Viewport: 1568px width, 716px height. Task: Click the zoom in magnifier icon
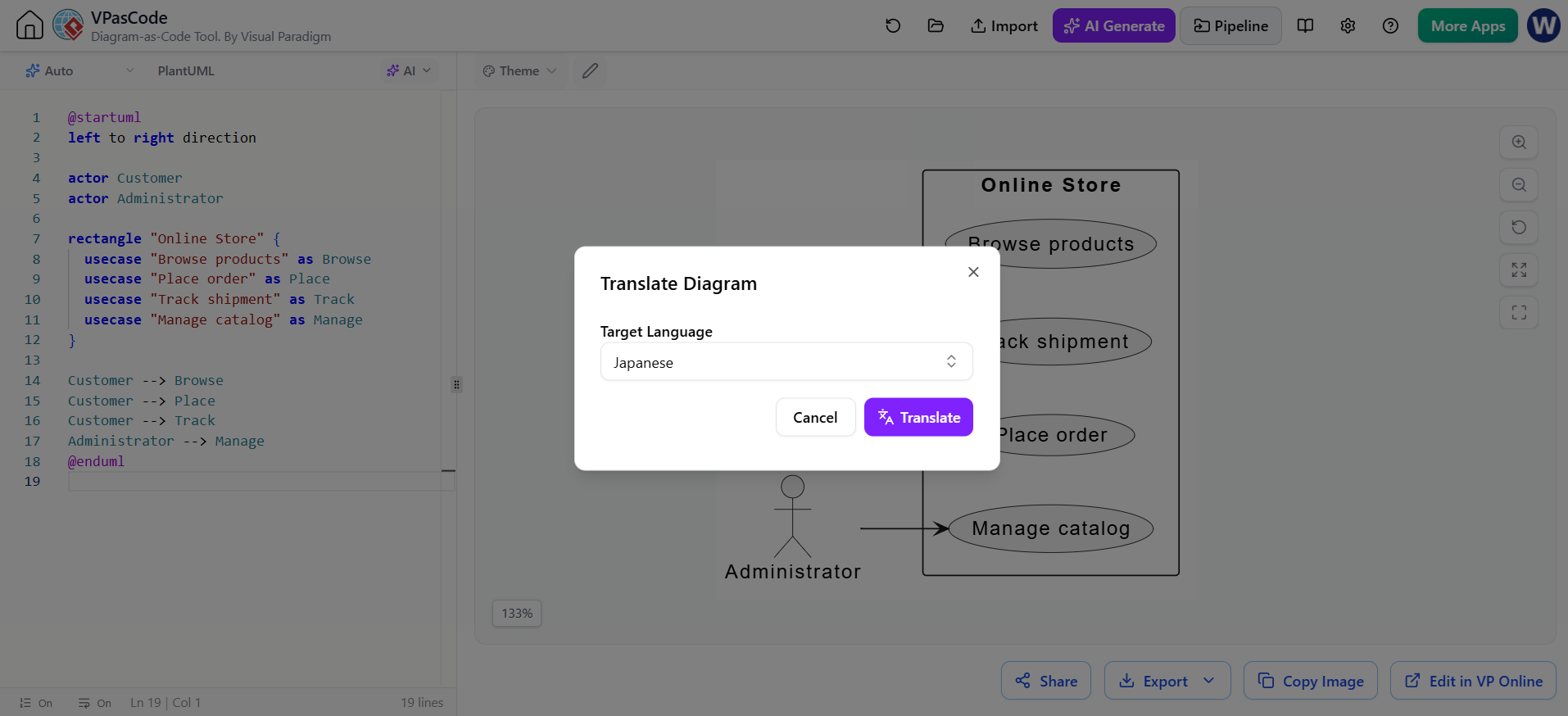tap(1519, 143)
